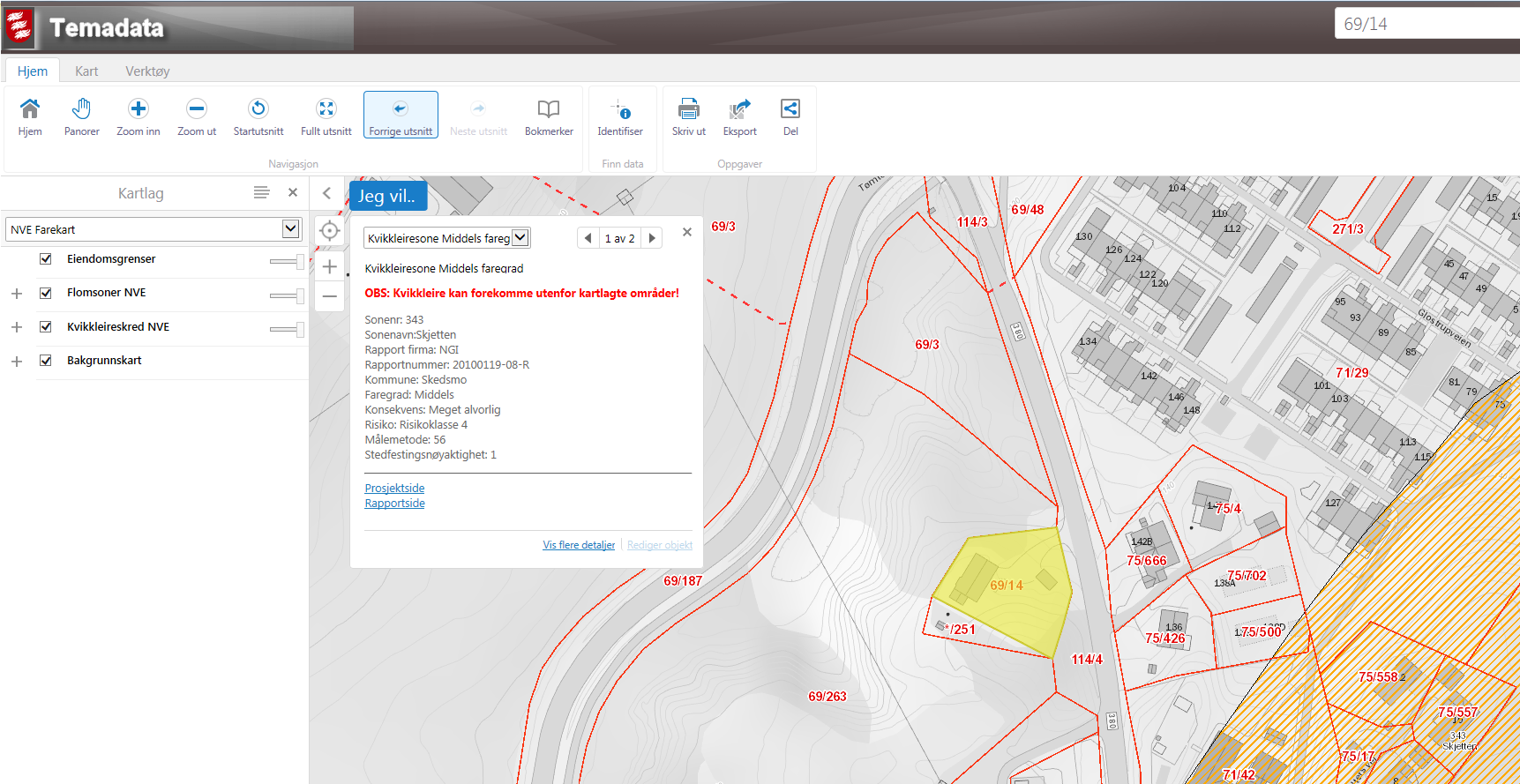The height and width of the screenshot is (784, 1520).
Task: Activate the Zoom ut tool
Action: (197, 108)
